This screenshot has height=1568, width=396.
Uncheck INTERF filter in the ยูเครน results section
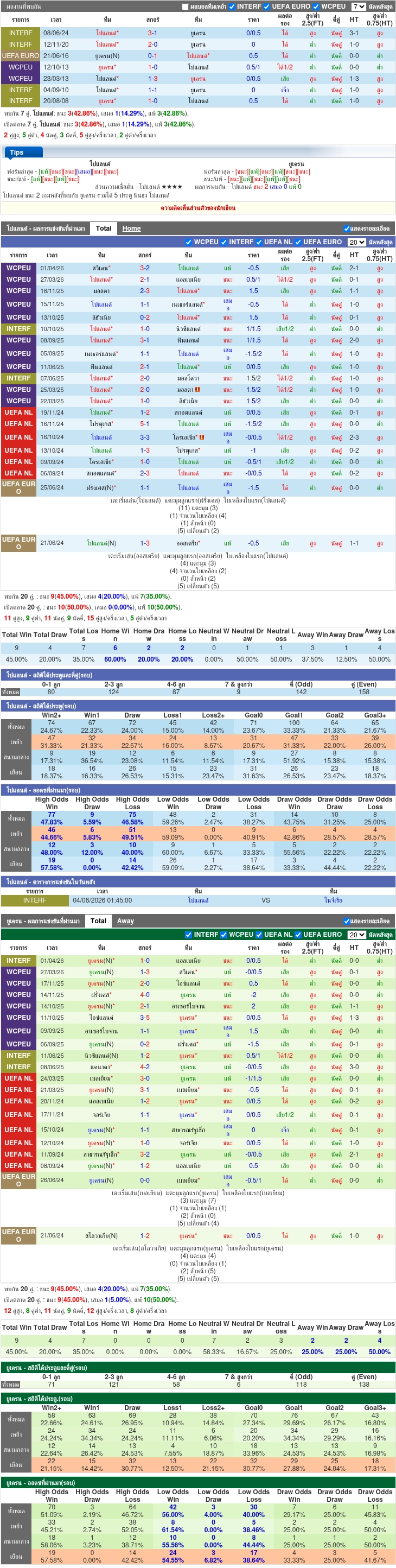tap(189, 935)
